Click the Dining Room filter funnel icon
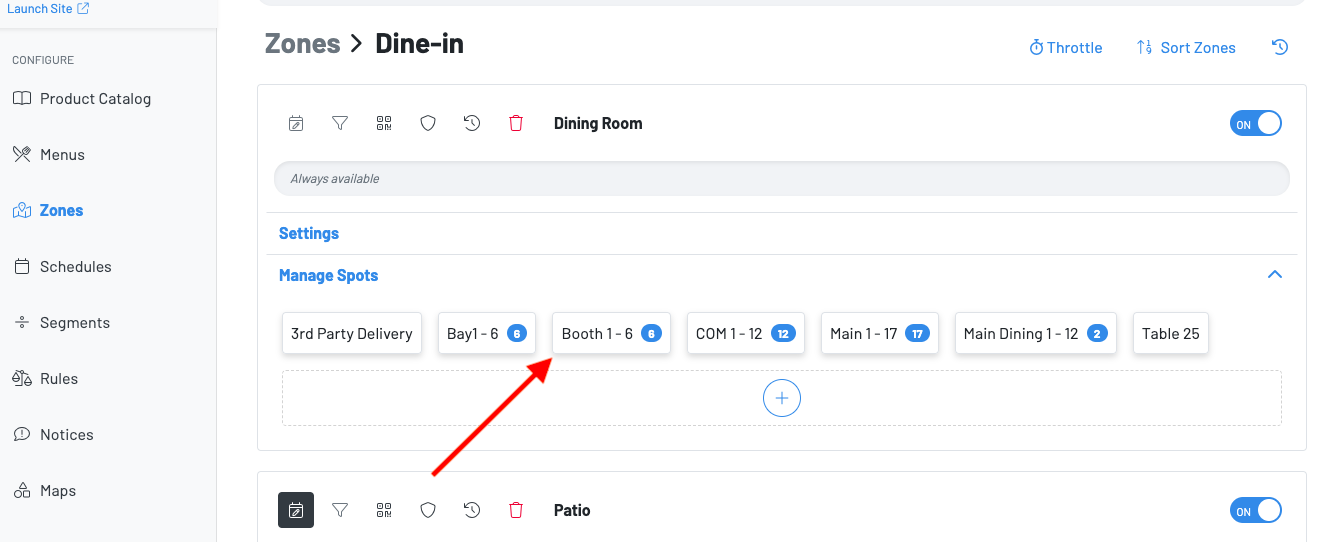The image size is (1339, 542). click(x=340, y=124)
